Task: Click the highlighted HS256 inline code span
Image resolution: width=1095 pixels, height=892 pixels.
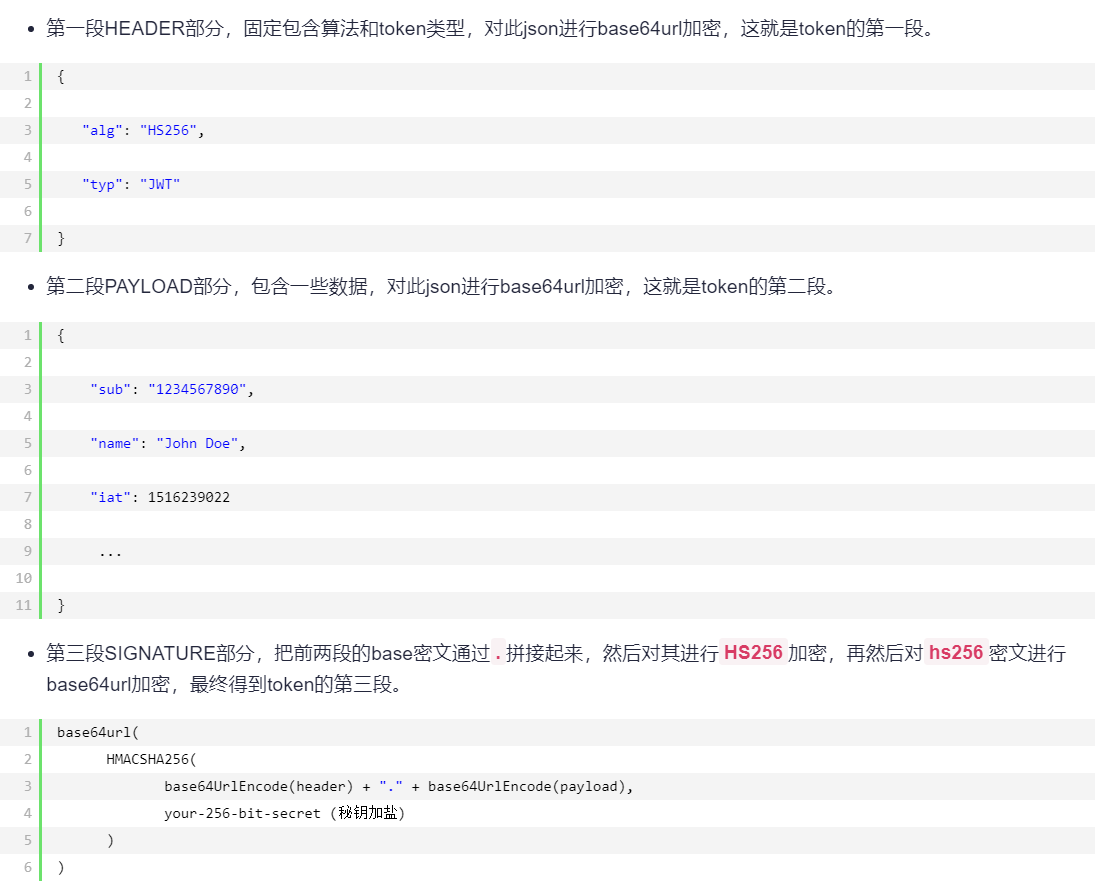Action: pos(753,653)
